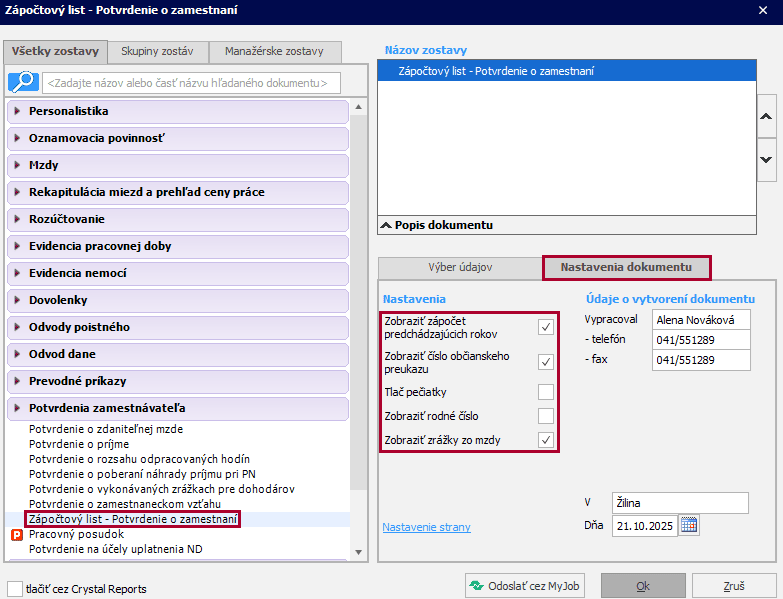The height and width of the screenshot is (599, 783).
Task: Switch to the Výber údajov tab
Action: 460,268
